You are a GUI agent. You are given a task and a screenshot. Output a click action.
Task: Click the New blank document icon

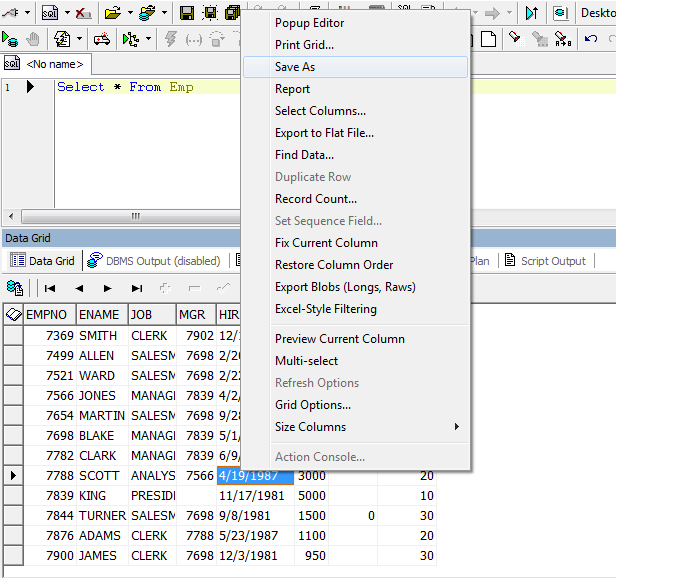[x=489, y=39]
